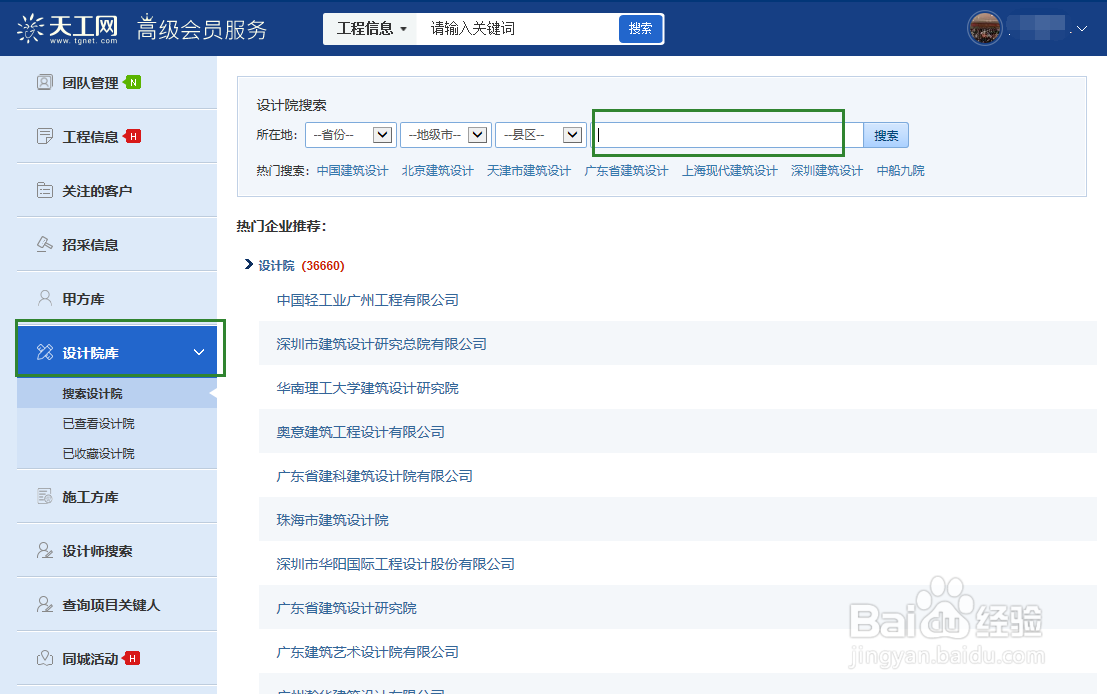
Task: Click hot search 中国建筑设计
Action: coord(352,171)
